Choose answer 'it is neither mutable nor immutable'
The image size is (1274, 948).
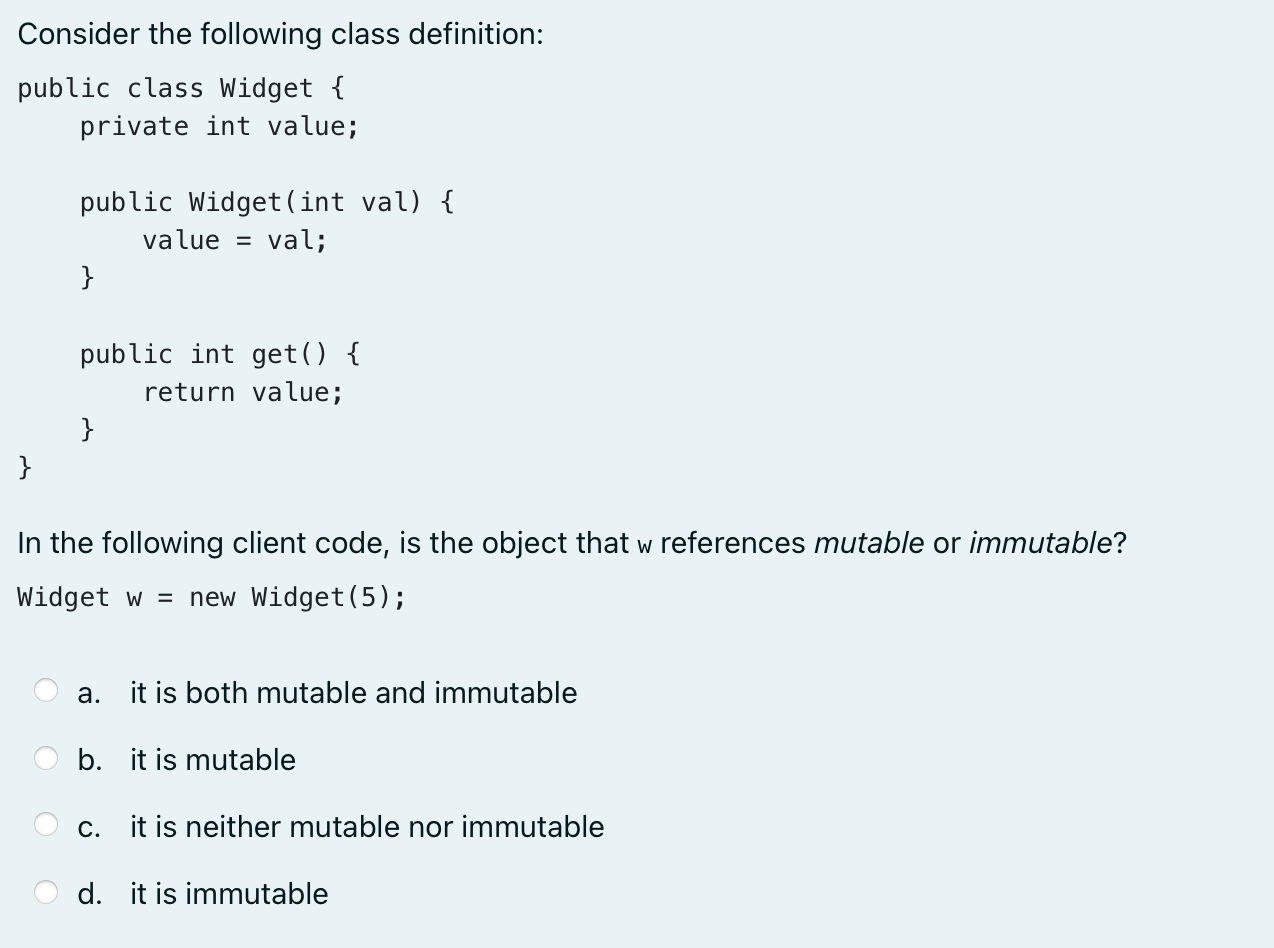pyautogui.click(x=367, y=827)
